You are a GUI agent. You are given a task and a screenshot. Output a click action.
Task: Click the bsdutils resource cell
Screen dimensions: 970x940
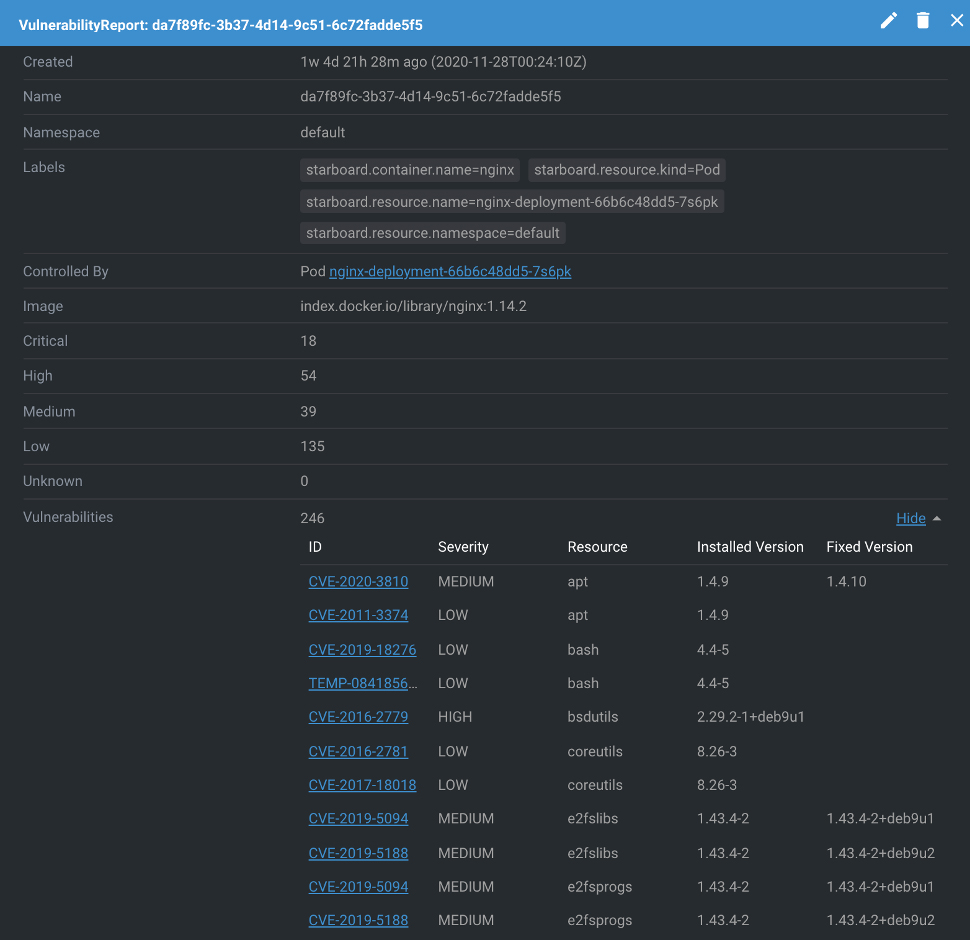[593, 716]
